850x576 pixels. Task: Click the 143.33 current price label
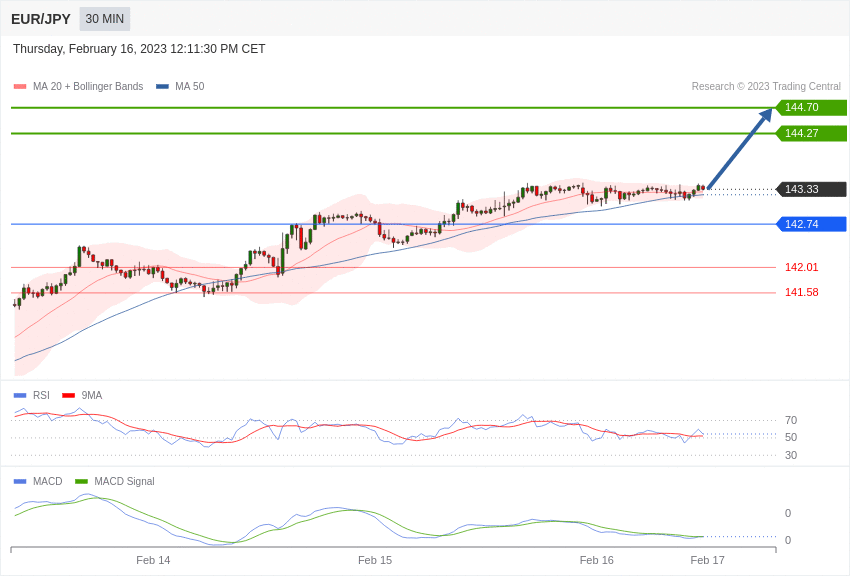(x=811, y=189)
